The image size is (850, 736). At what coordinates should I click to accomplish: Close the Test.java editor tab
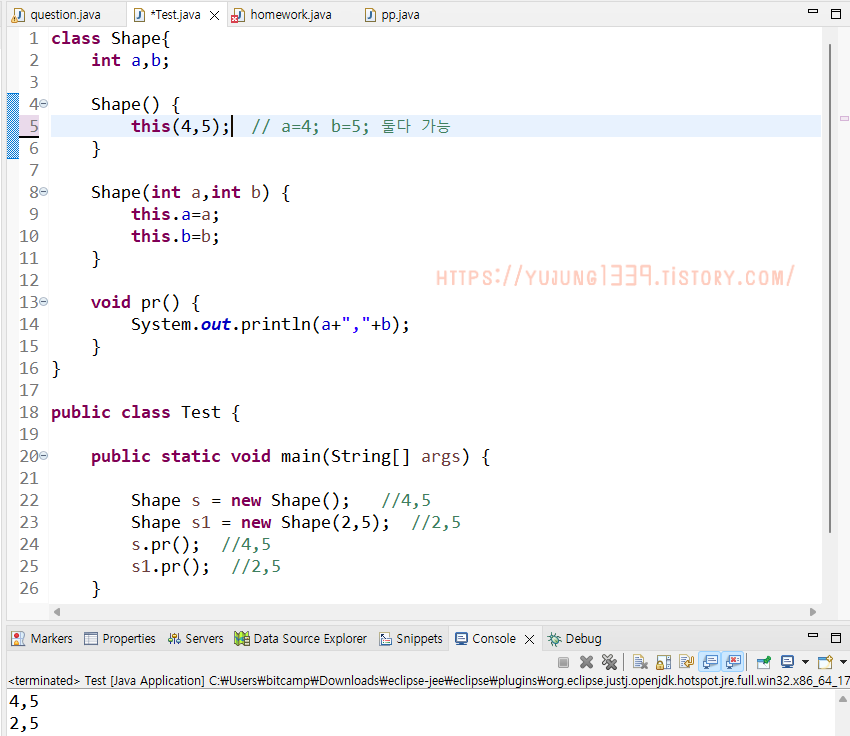click(x=215, y=15)
